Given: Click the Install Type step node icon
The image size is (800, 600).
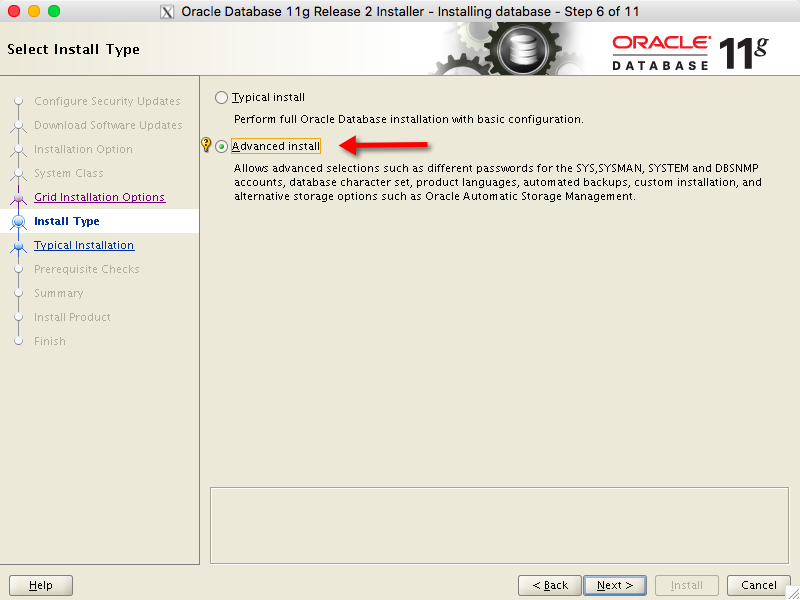Looking at the screenshot, I should (x=18, y=221).
